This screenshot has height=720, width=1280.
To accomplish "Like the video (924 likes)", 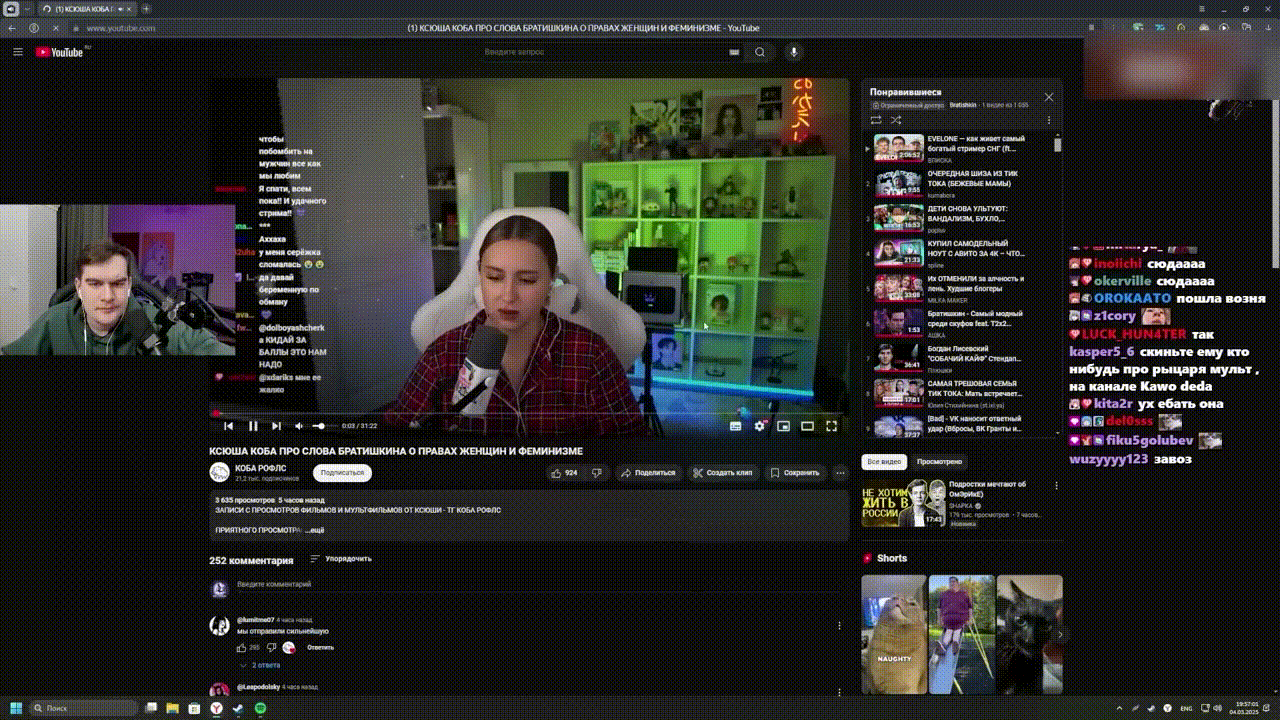I will (564, 473).
